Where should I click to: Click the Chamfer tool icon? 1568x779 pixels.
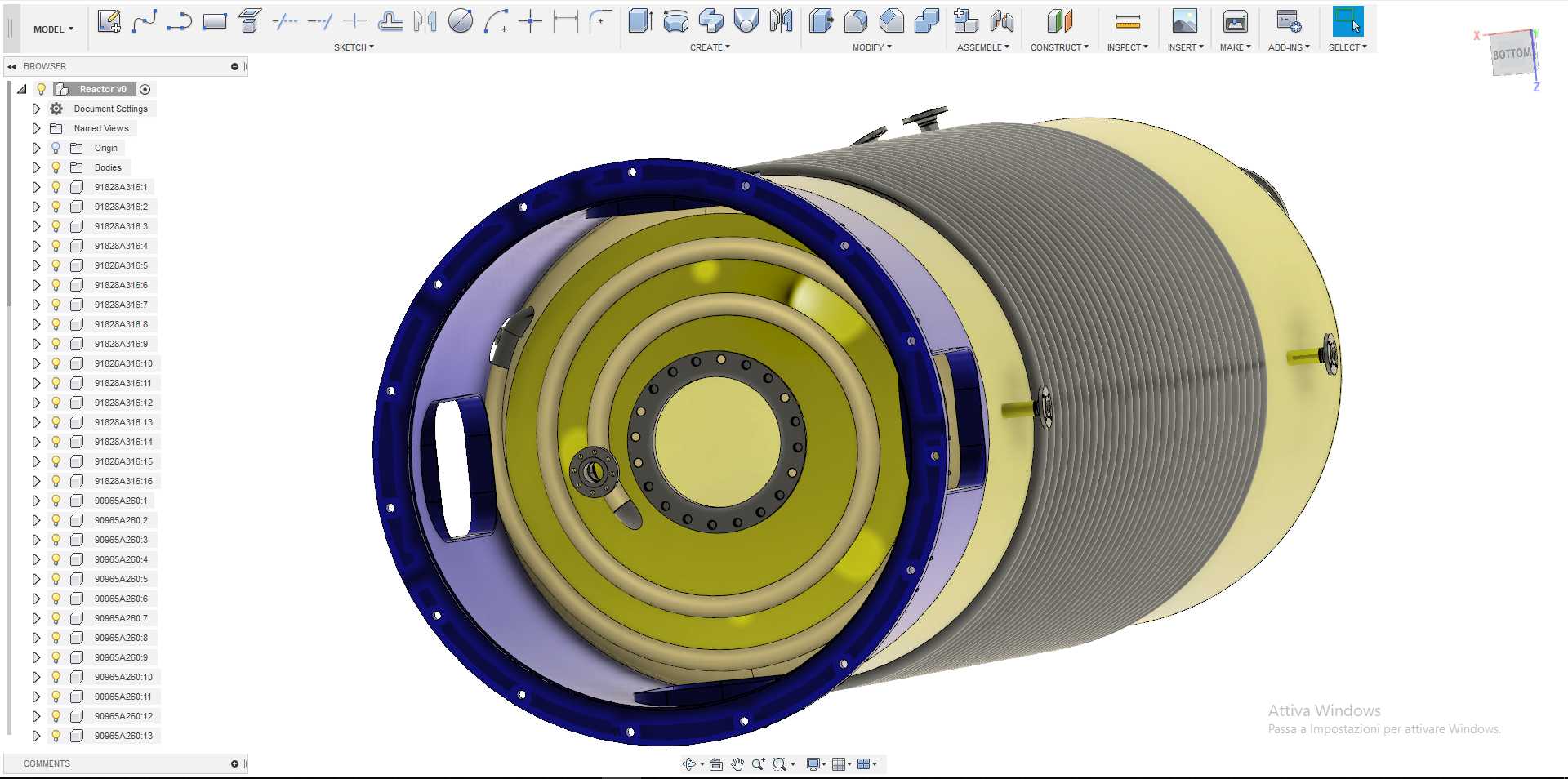(891, 21)
